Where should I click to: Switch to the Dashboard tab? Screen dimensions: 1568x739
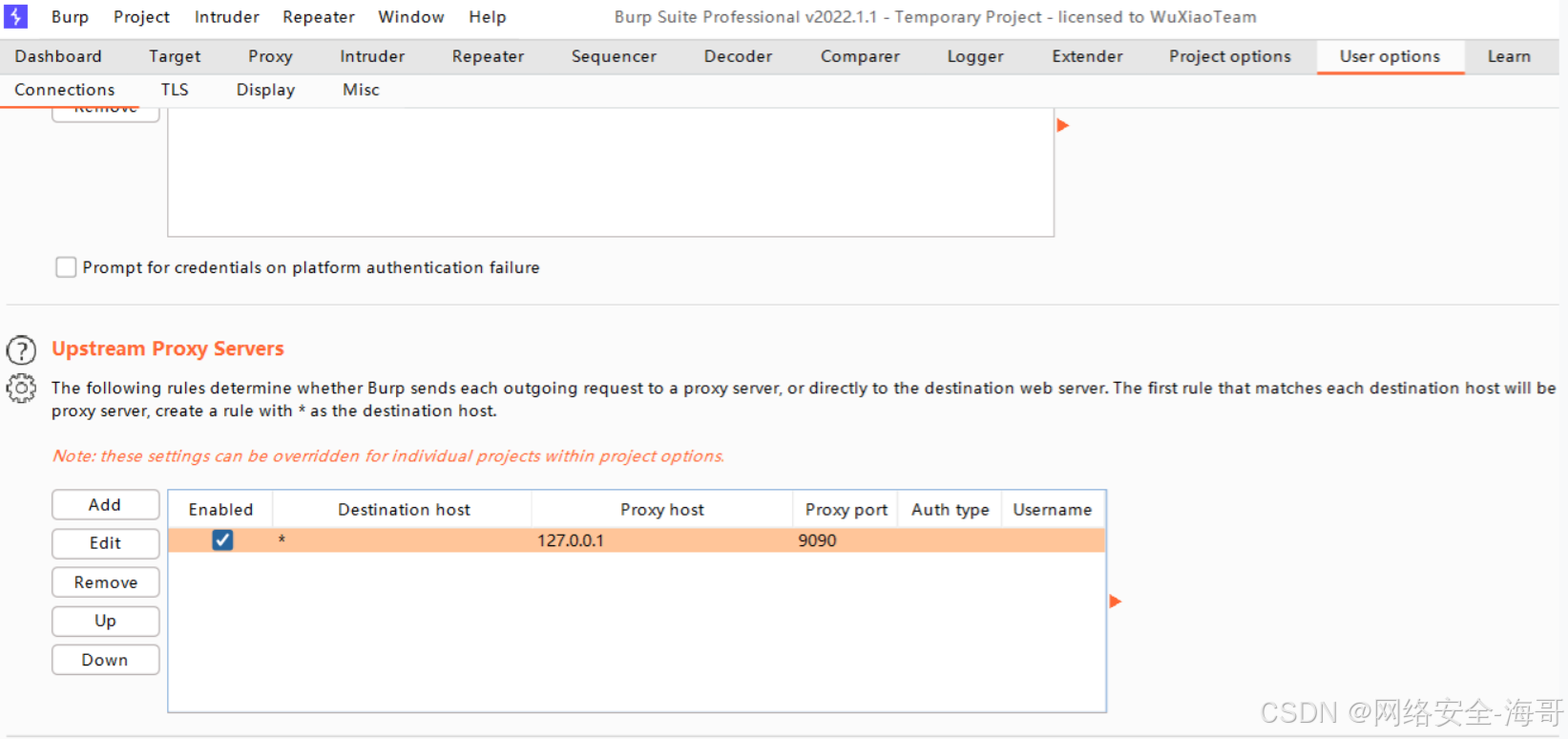tap(58, 56)
